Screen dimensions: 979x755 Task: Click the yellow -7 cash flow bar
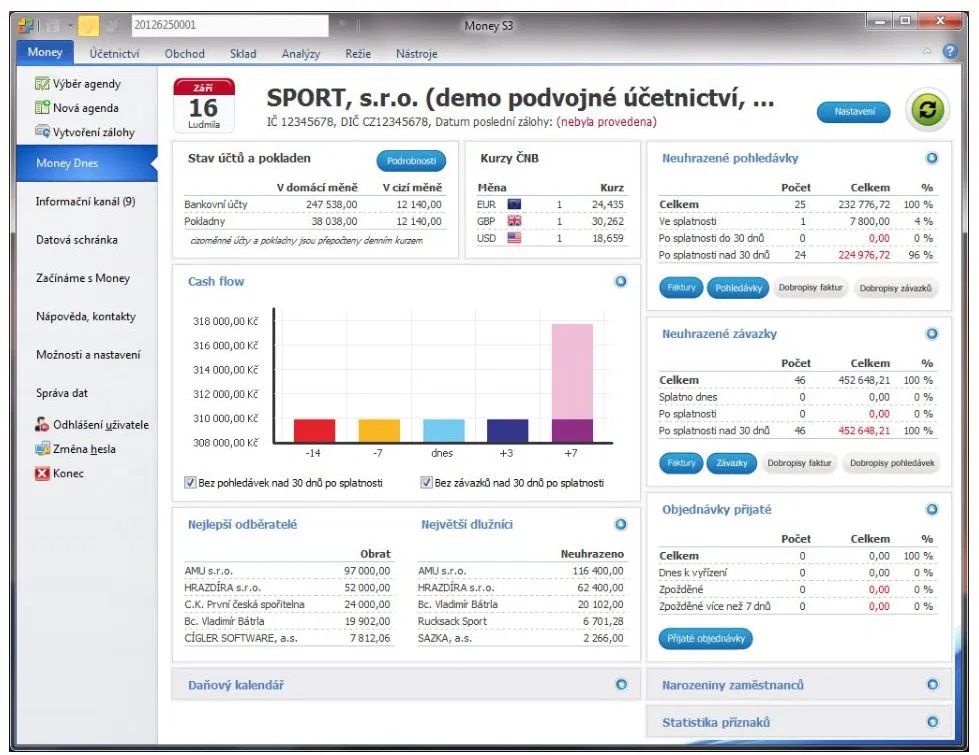[x=379, y=431]
